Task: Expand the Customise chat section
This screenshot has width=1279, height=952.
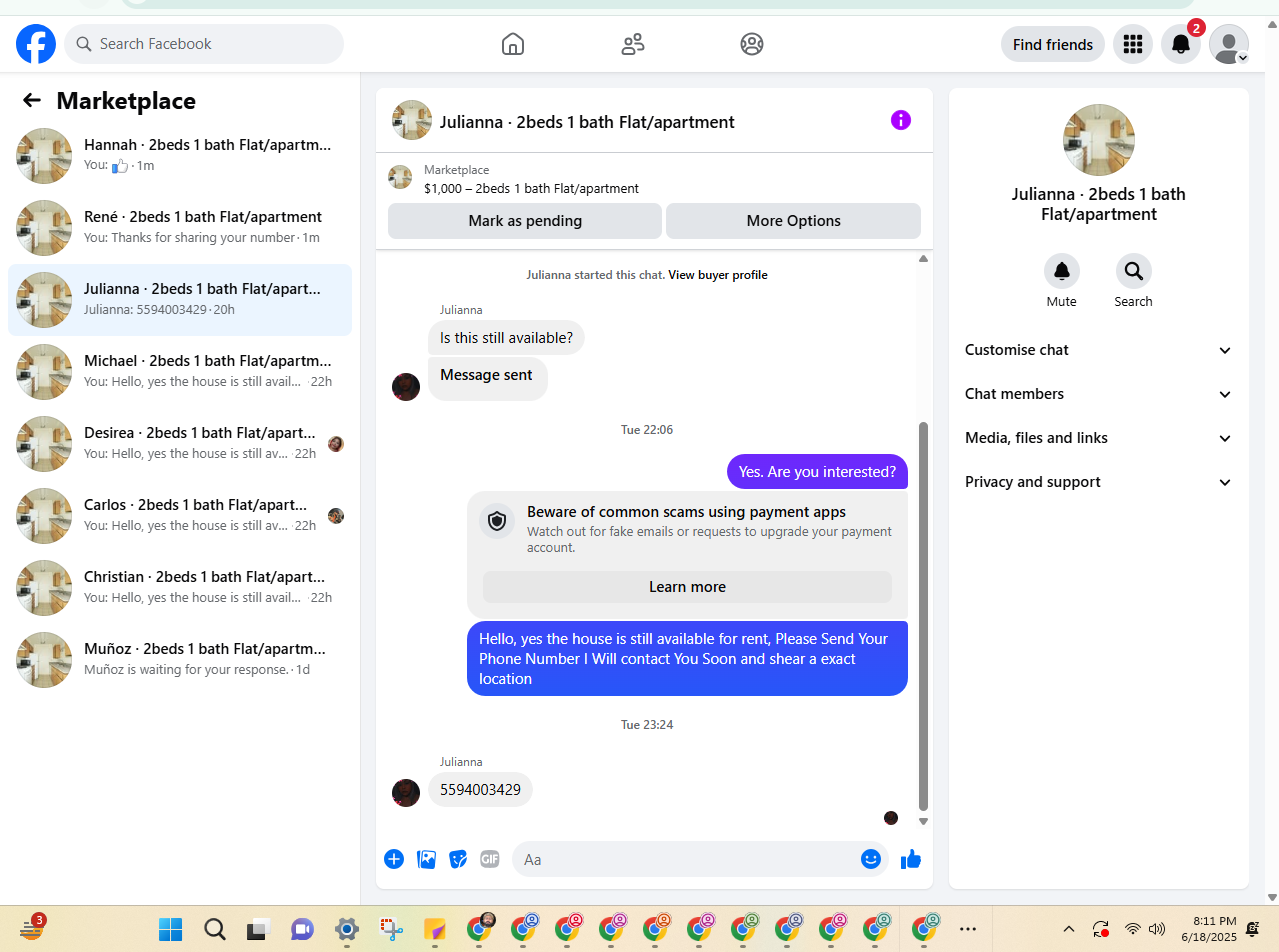Action: coord(1098,350)
